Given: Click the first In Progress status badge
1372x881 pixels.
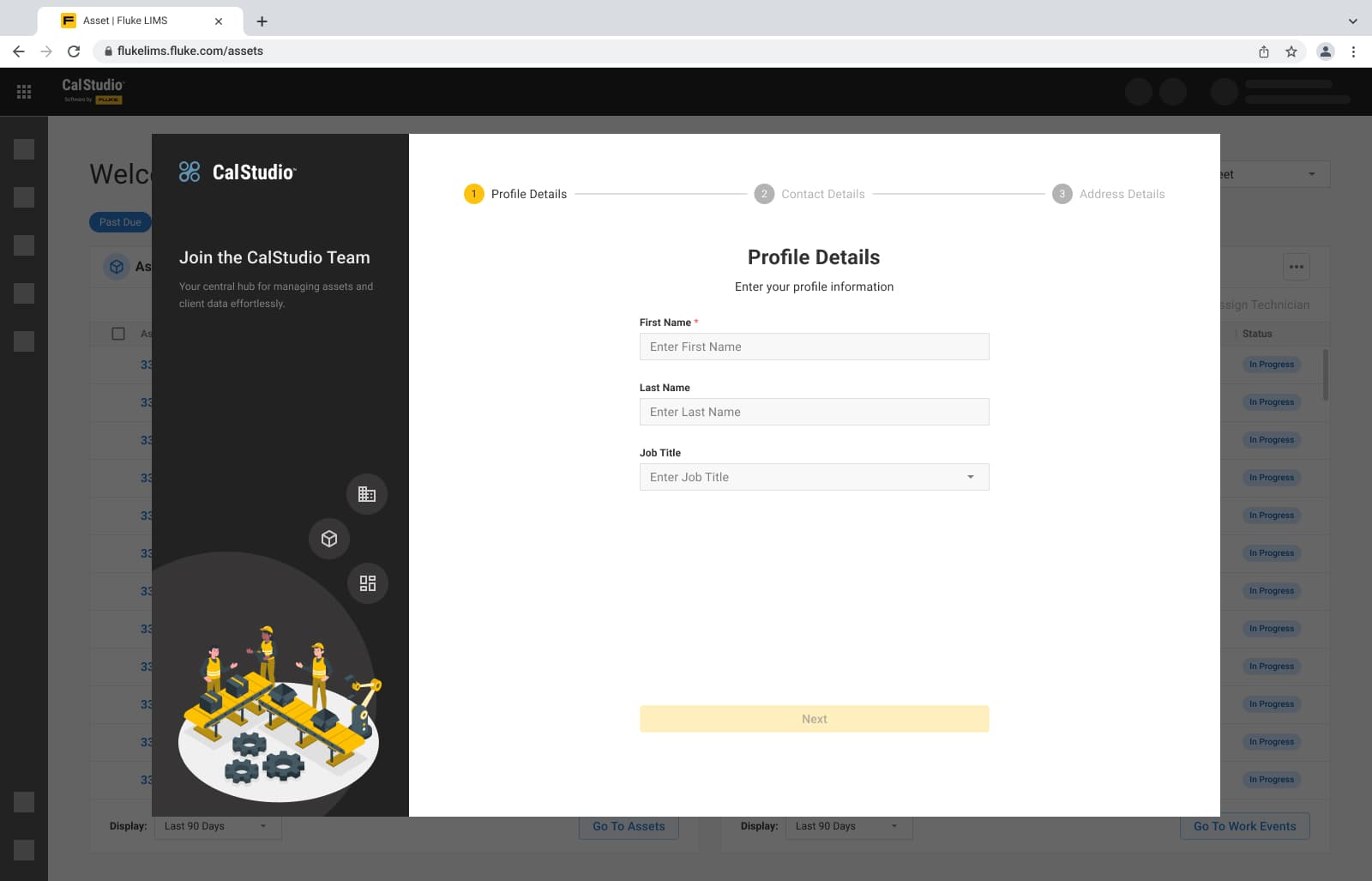Looking at the screenshot, I should pyautogui.click(x=1272, y=365).
